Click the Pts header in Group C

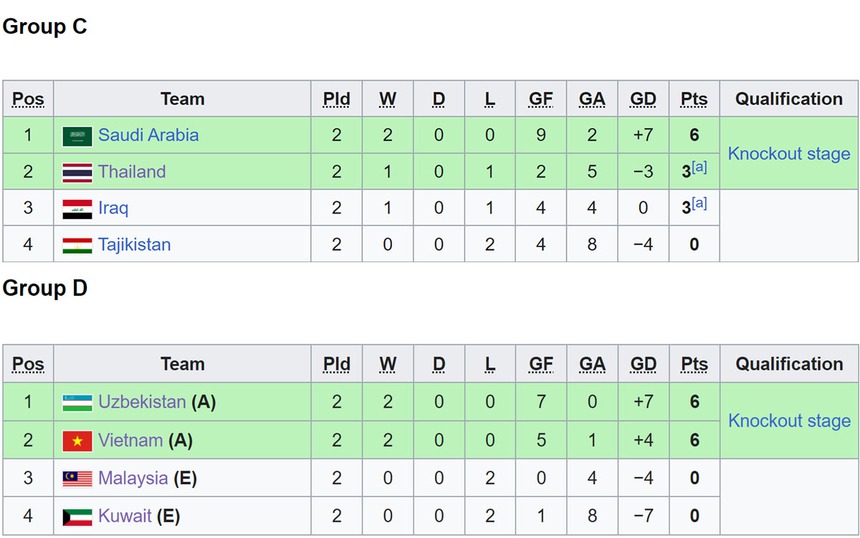point(693,99)
